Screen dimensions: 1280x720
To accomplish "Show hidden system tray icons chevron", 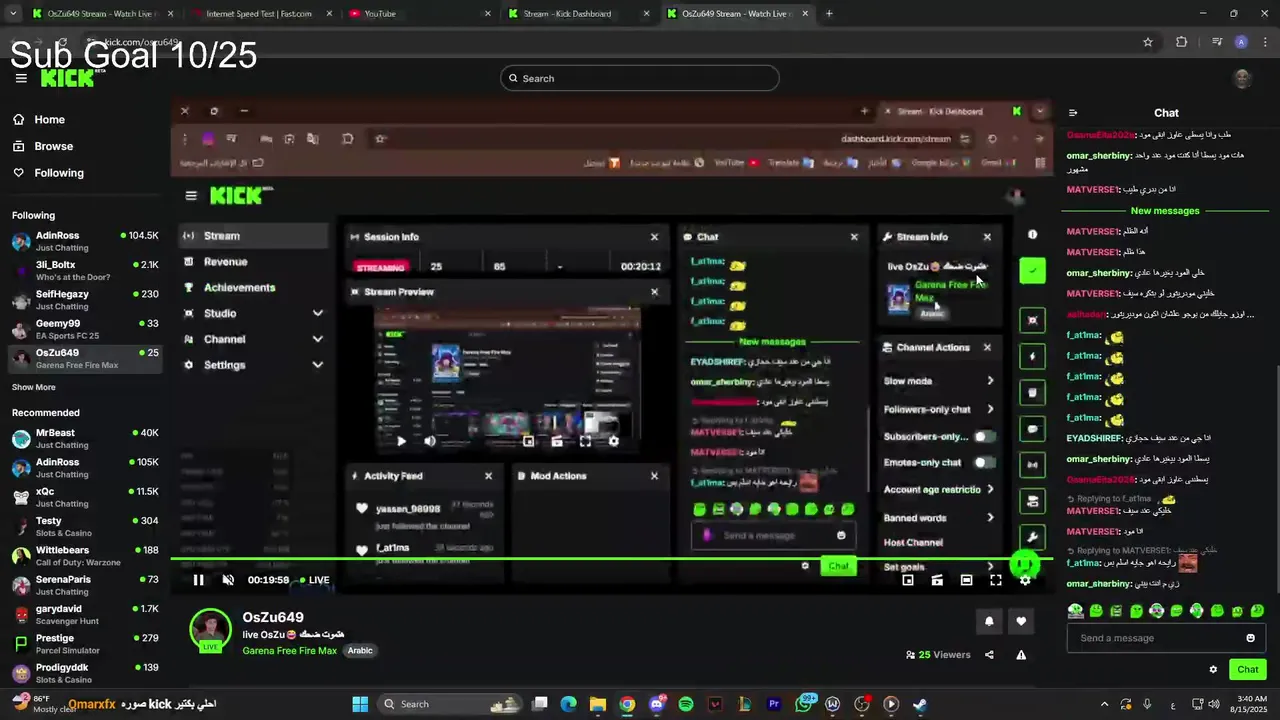I will (x=1104, y=704).
